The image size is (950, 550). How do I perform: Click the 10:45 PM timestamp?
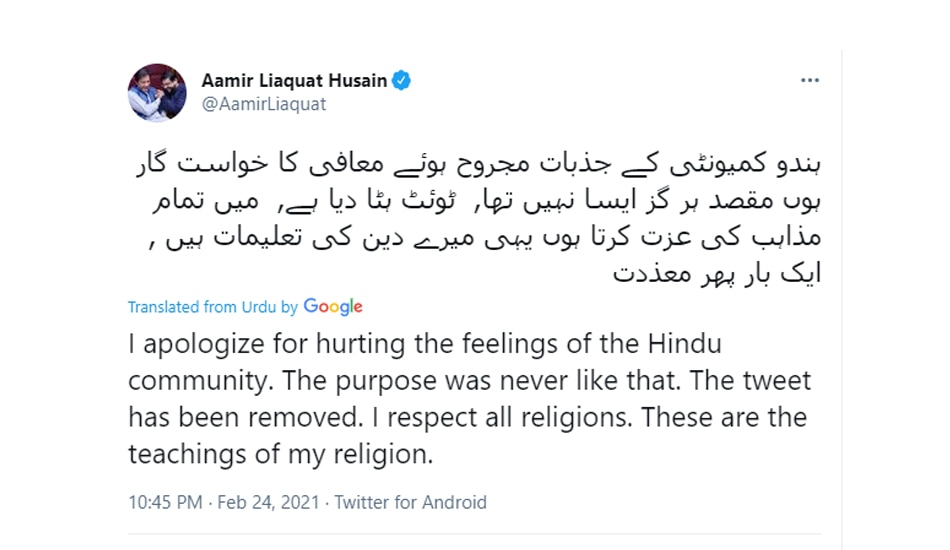pyautogui.click(x=166, y=502)
